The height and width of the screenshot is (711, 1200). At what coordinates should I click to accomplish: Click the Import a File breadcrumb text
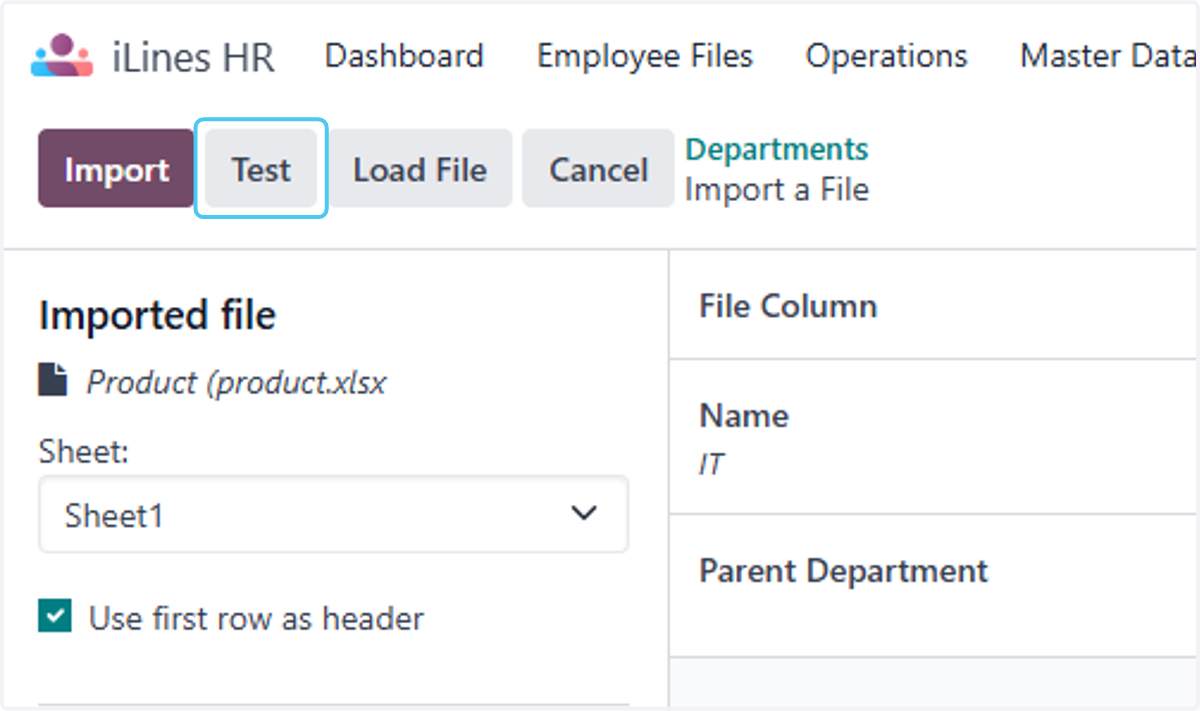pos(776,189)
